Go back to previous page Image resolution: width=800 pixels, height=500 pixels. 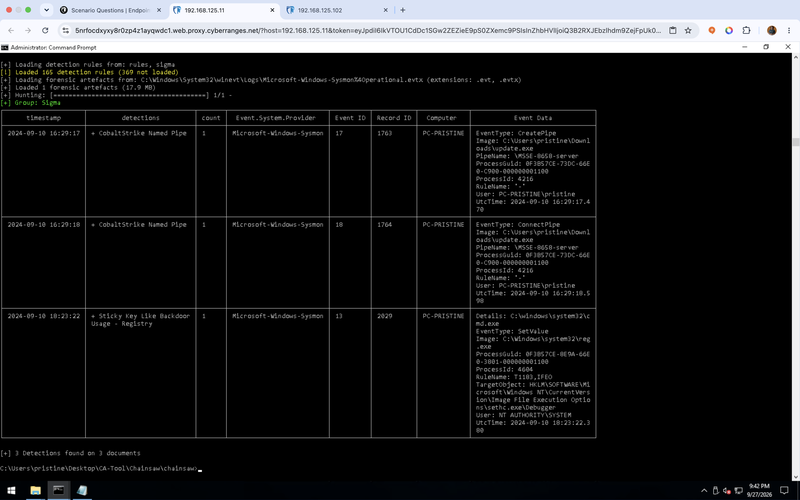[x=11, y=31]
